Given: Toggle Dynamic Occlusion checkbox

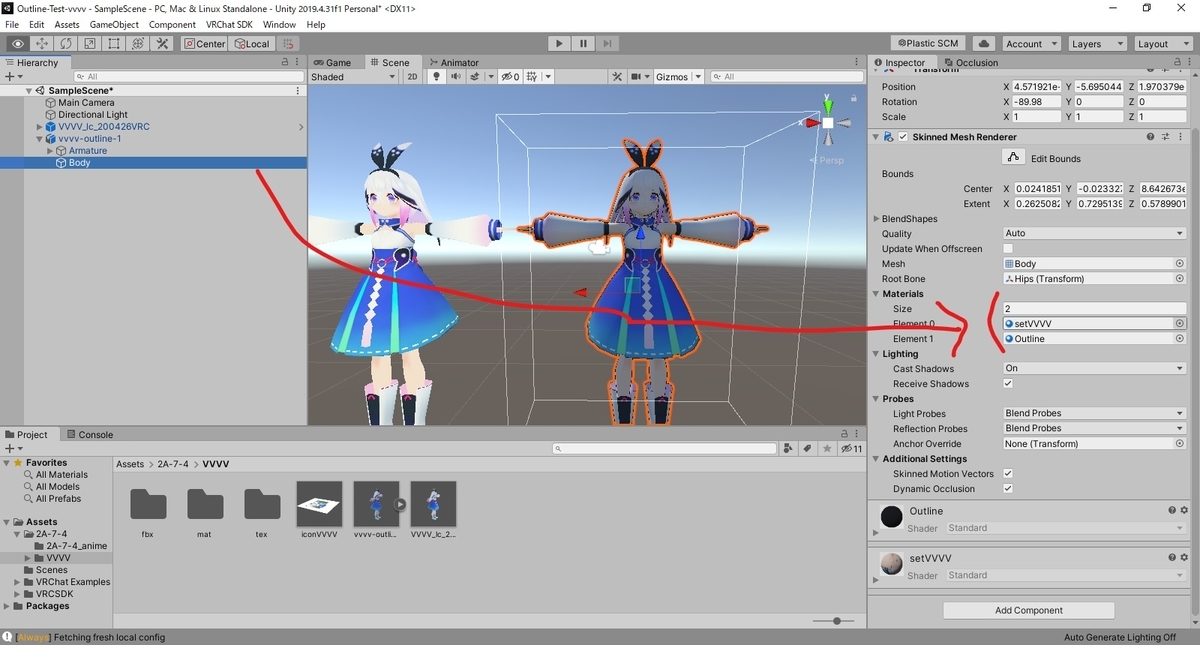Looking at the screenshot, I should (x=1008, y=489).
